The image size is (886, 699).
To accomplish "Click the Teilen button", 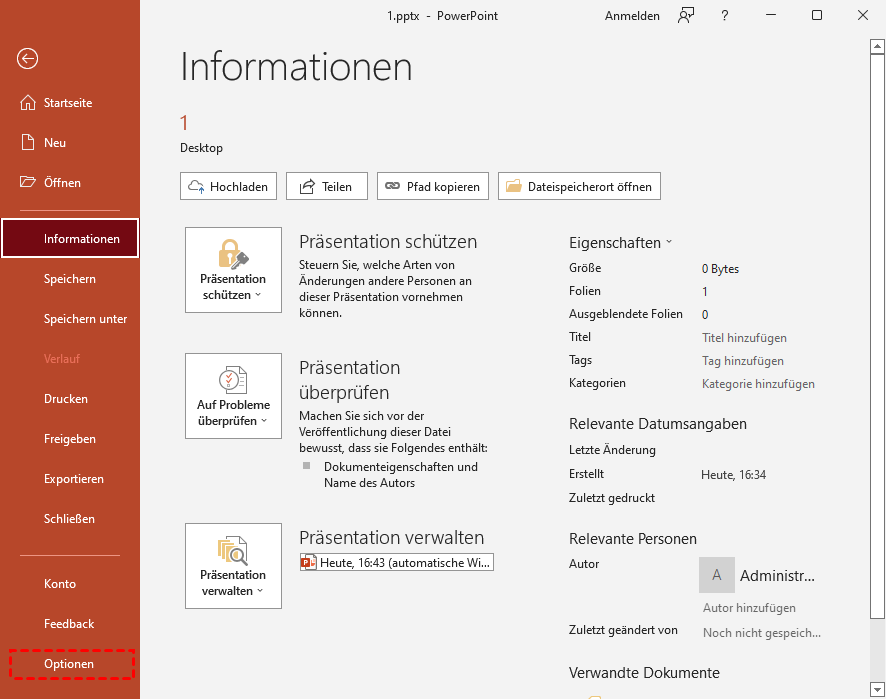I will pyautogui.click(x=327, y=186).
